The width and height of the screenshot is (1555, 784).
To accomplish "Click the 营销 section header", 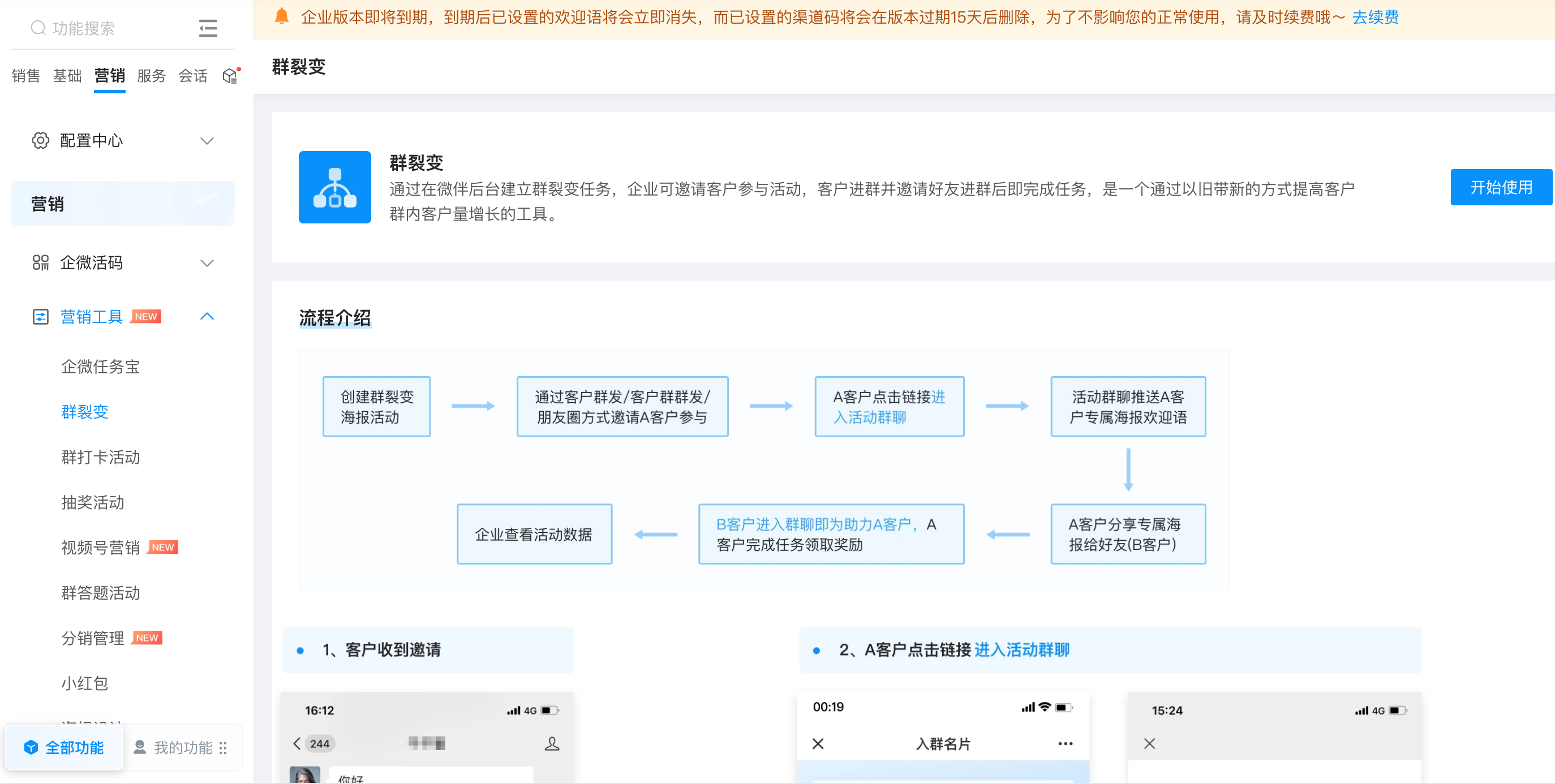I will pyautogui.click(x=123, y=204).
